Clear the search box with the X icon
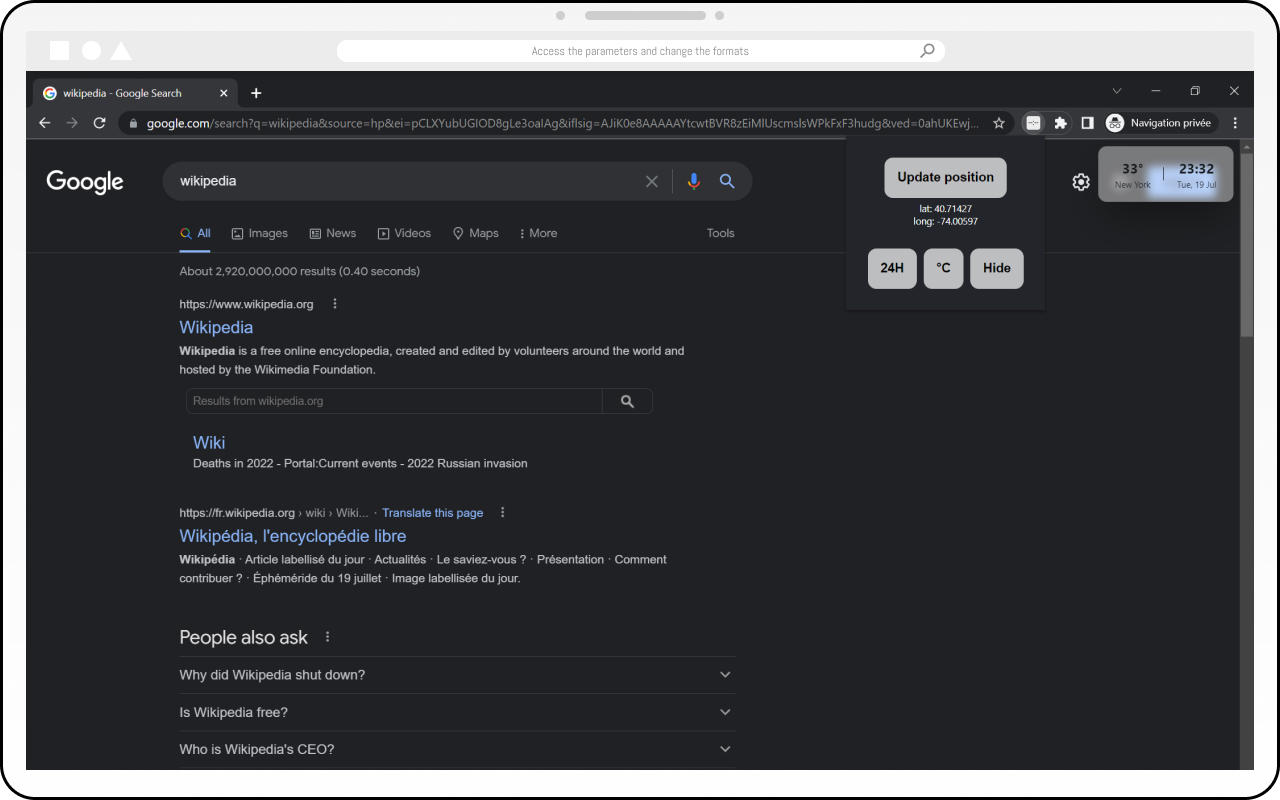This screenshot has width=1280, height=800. (652, 181)
